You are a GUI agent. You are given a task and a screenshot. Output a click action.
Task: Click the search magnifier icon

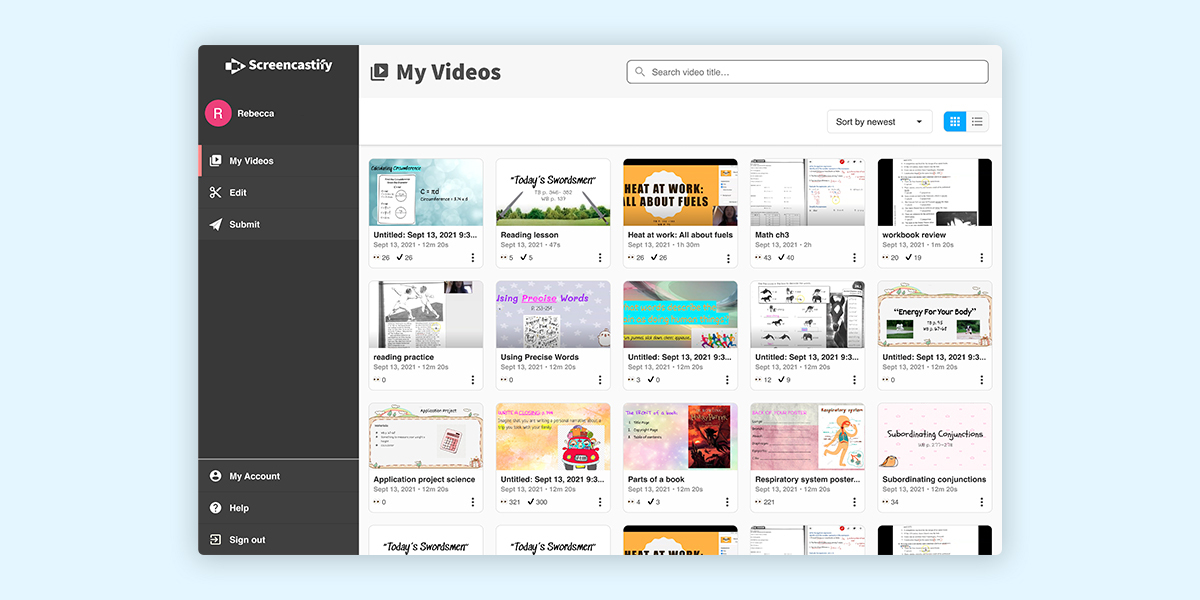click(639, 71)
